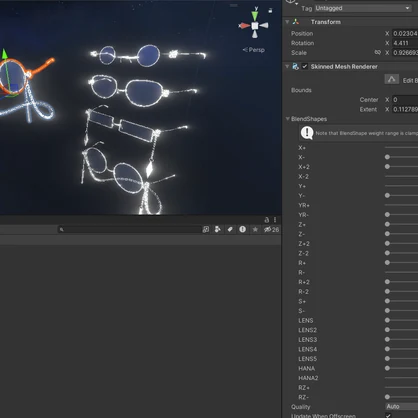Edit the Rotation X value 4.411
This screenshot has height=418, width=418.
405,43
